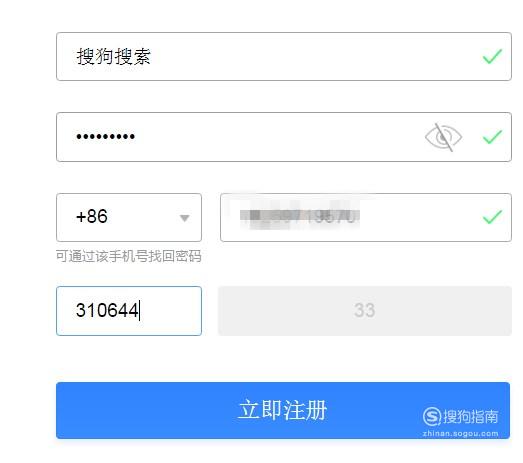523x463 pixels.
Task: Click the Sogou S logo watermark
Action: click(x=432, y=416)
